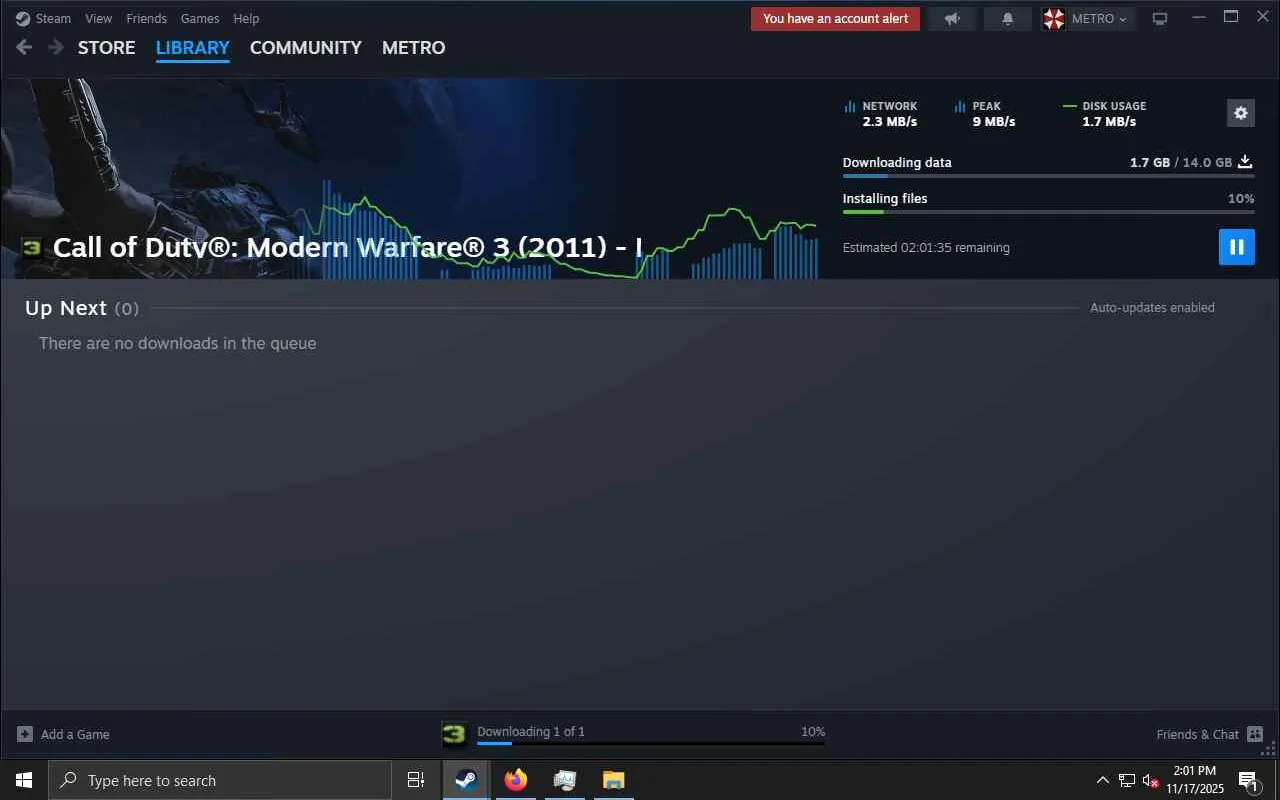Click the download arrow icon beside 14.0 GB

click(1245, 162)
